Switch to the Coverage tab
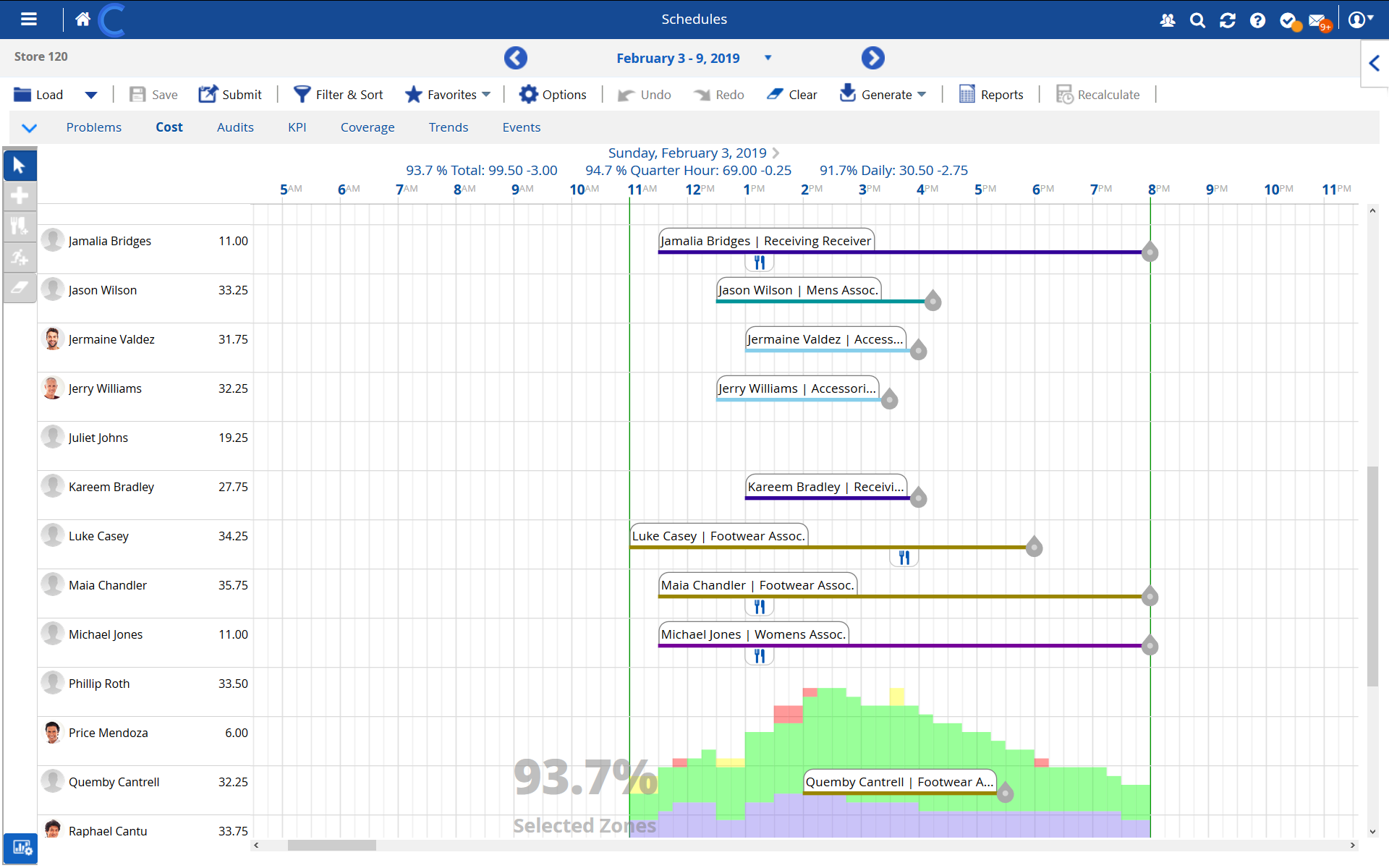Image resolution: width=1389 pixels, height=868 pixels. point(368,127)
